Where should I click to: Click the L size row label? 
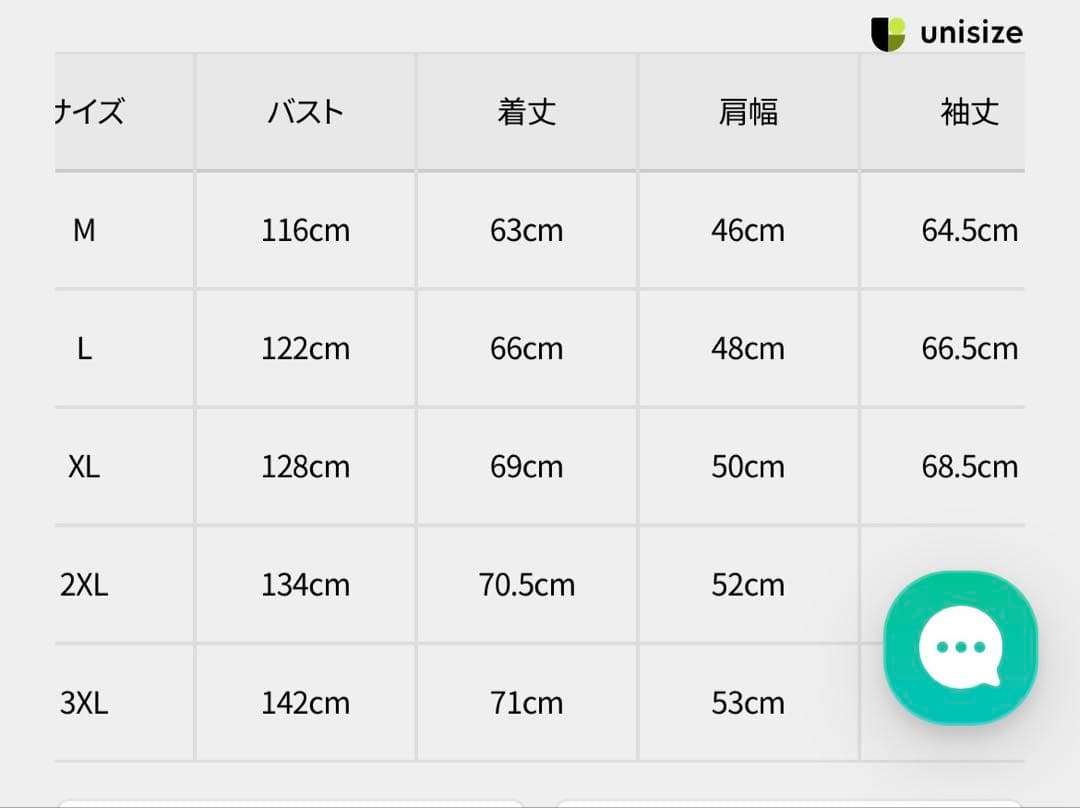pos(84,349)
